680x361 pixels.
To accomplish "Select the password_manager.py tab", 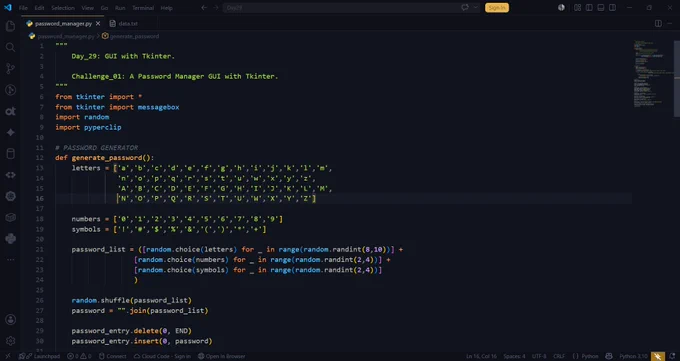I will coord(63,23).
